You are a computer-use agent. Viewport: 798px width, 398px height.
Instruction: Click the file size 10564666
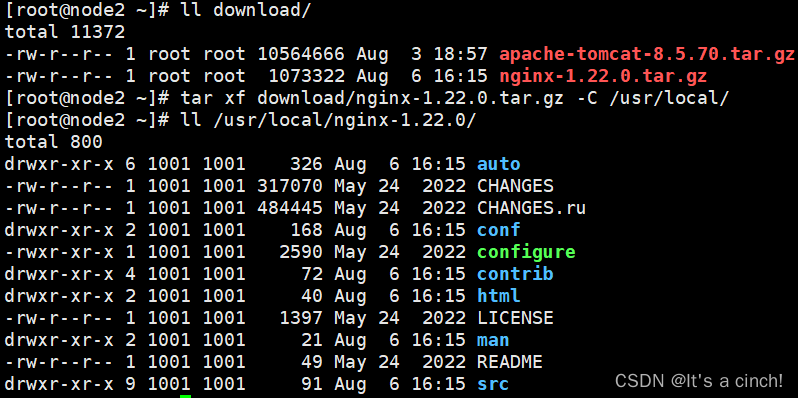tap(300, 54)
